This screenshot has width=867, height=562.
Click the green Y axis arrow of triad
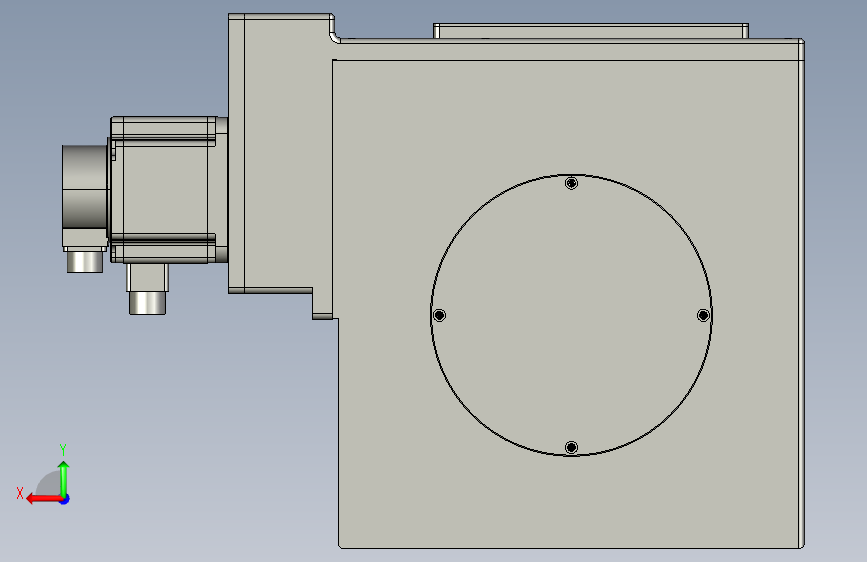click(x=64, y=479)
